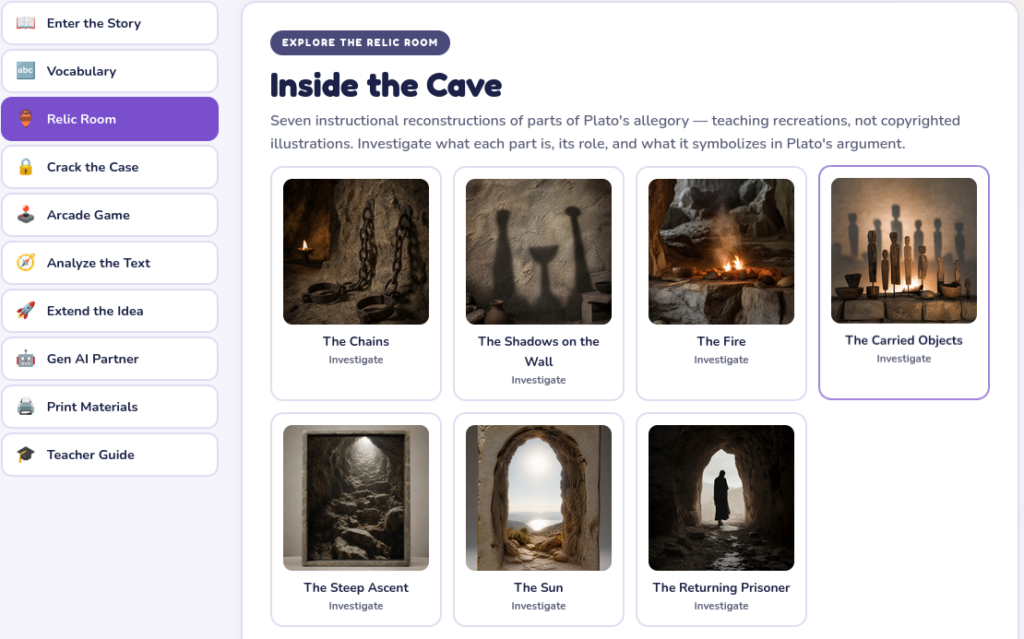This screenshot has width=1024, height=639.
Task: Open the Vocabulary section label
Action: 82,71
